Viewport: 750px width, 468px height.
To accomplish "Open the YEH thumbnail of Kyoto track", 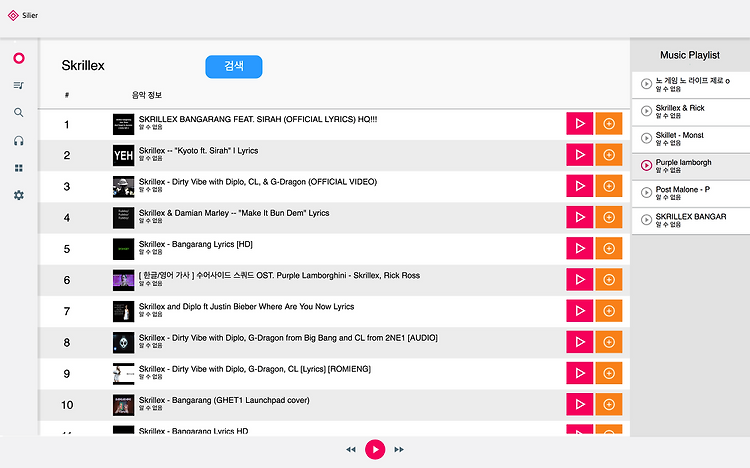I will pos(123,156).
